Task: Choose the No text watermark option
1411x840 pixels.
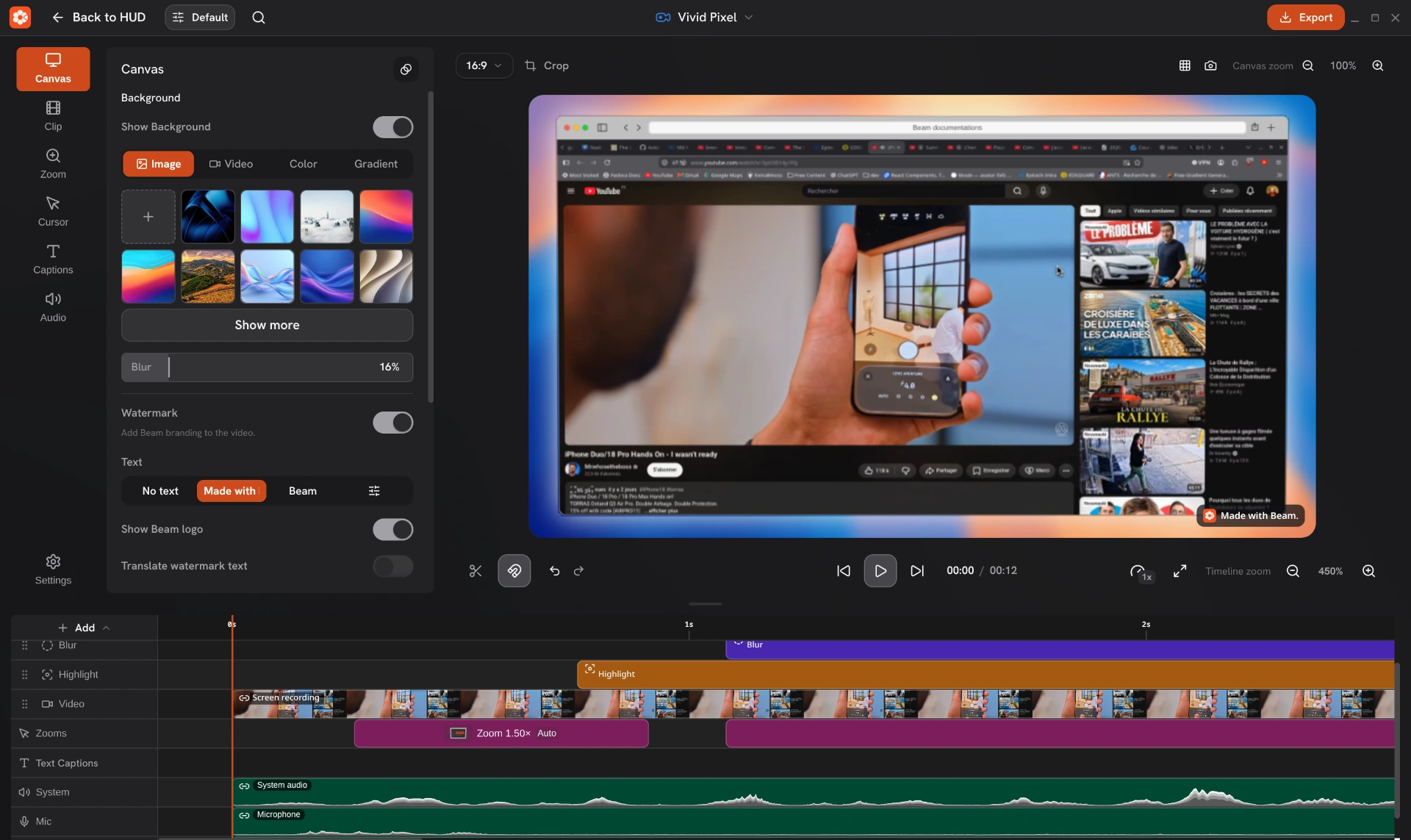Action: (x=160, y=491)
